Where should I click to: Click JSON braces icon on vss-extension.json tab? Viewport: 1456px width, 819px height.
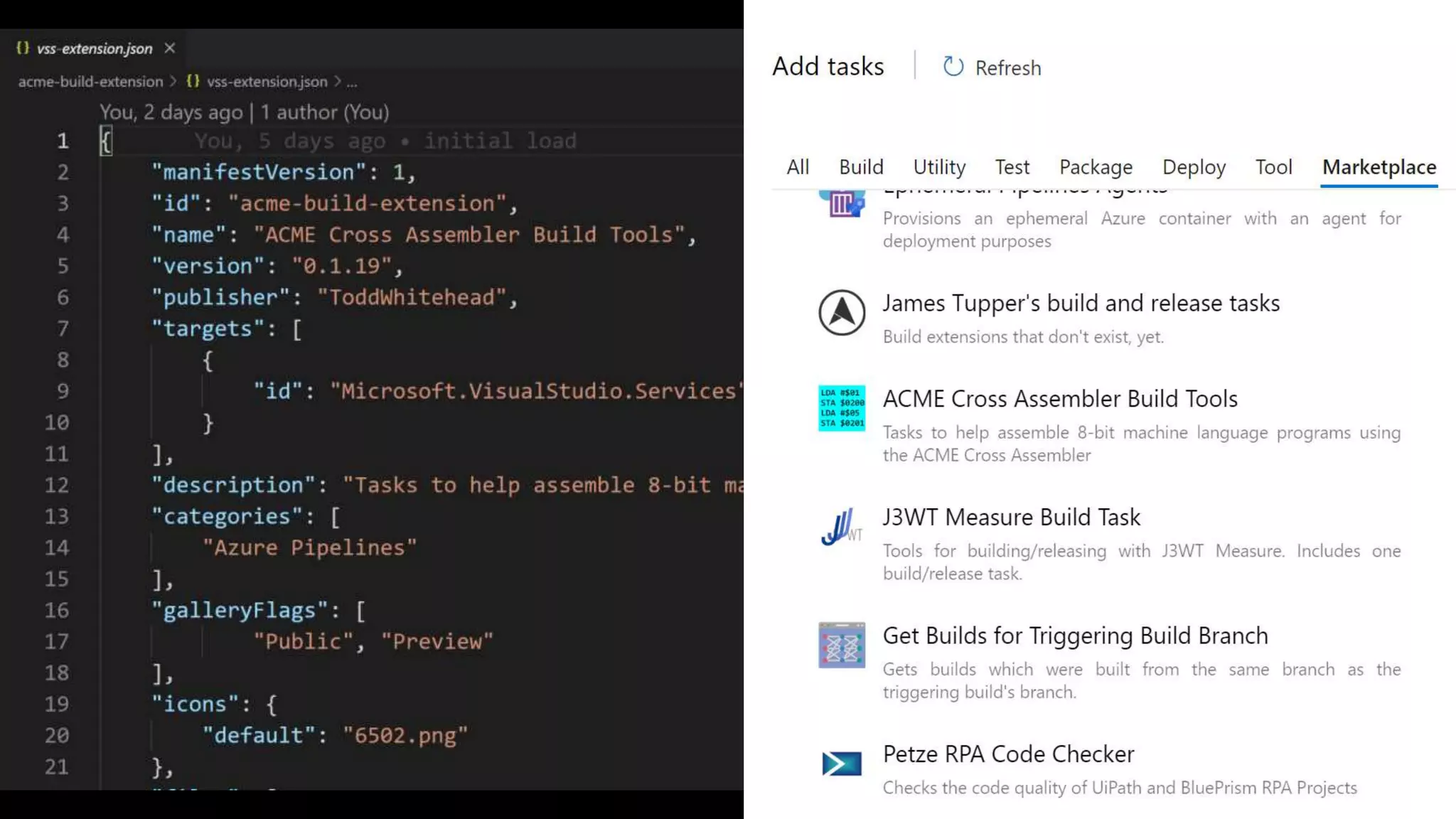23,48
